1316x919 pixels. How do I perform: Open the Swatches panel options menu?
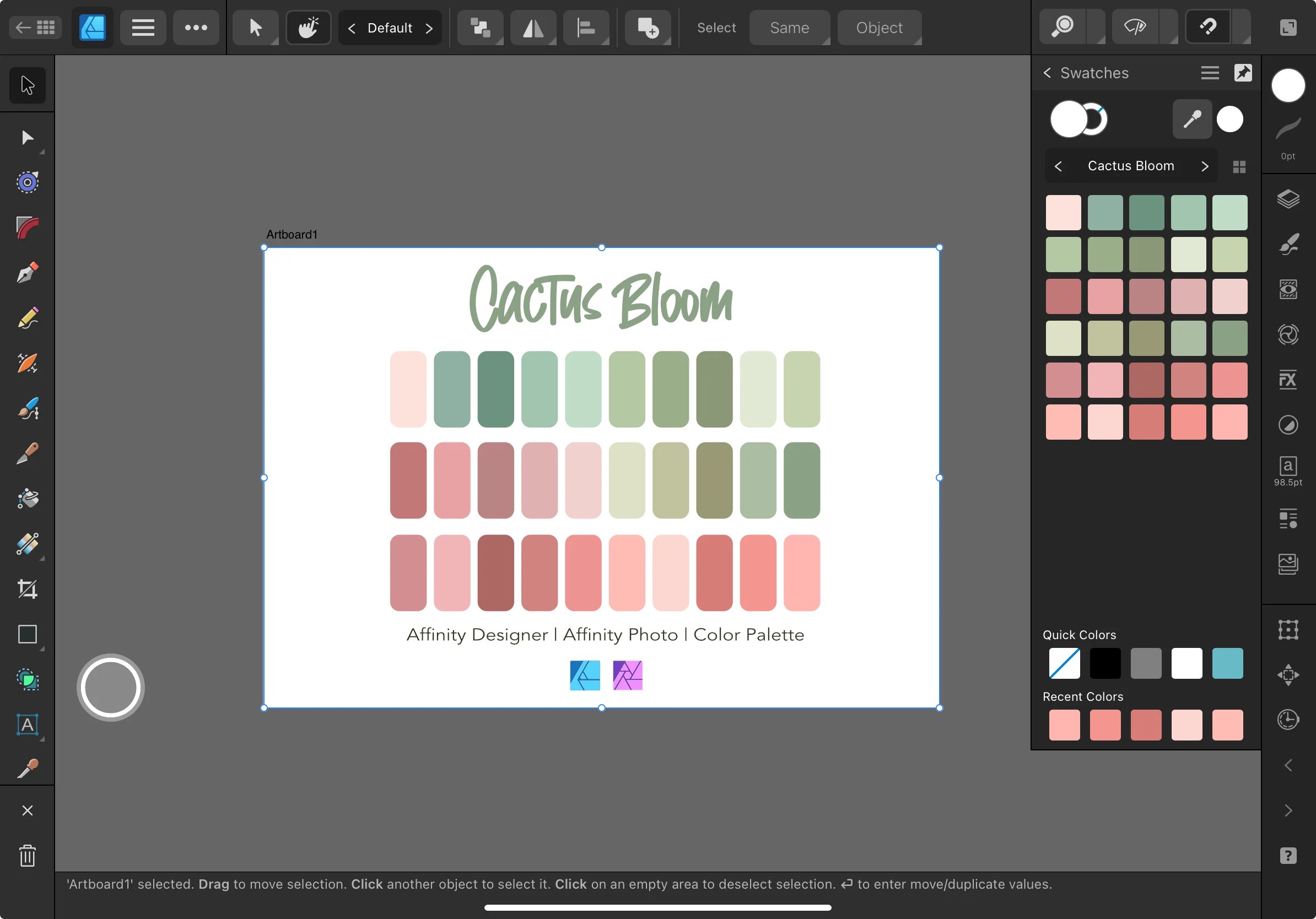[1210, 73]
